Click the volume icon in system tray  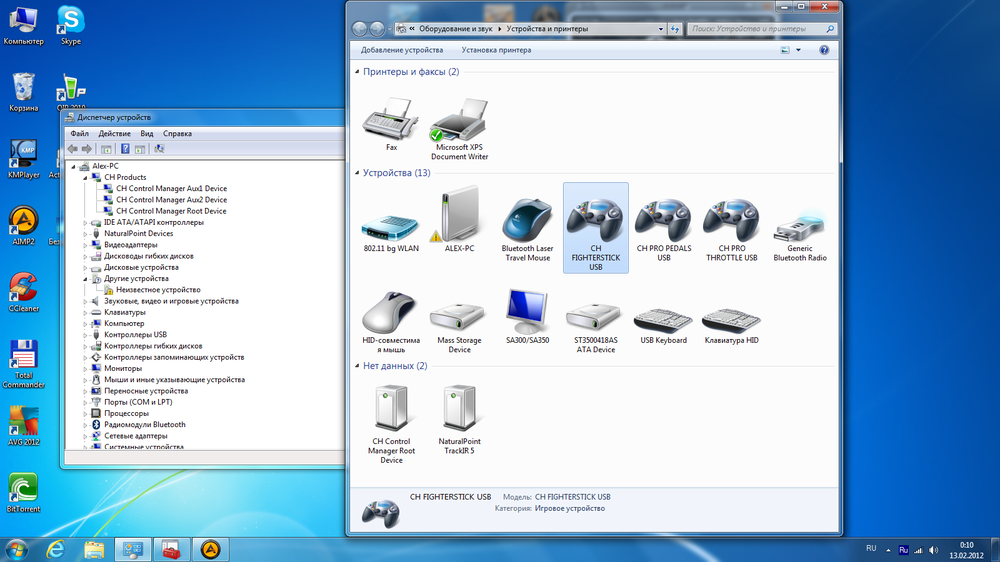tap(933, 550)
